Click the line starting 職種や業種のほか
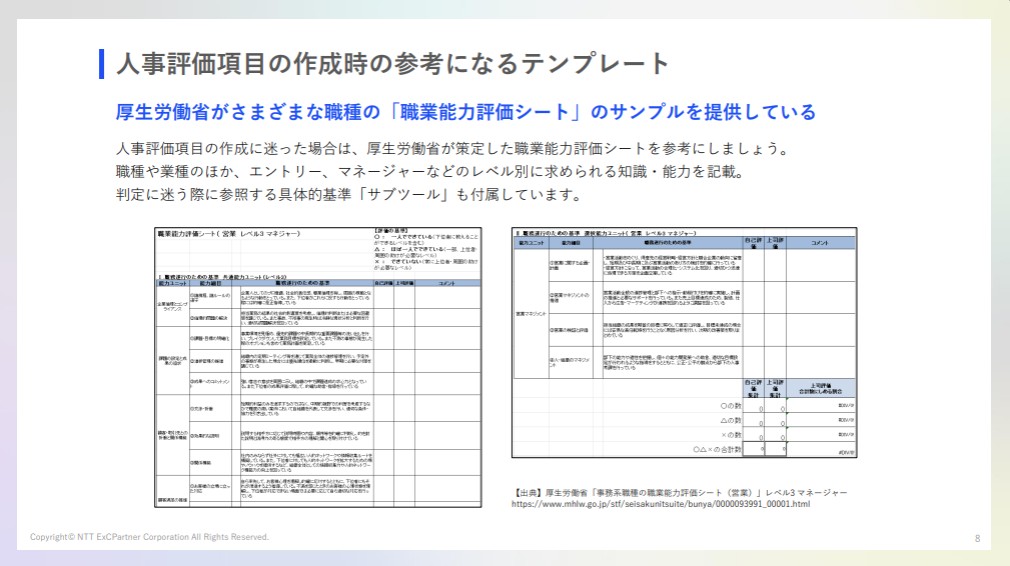Image resolution: width=1010 pixels, height=566 pixels. click(x=430, y=172)
